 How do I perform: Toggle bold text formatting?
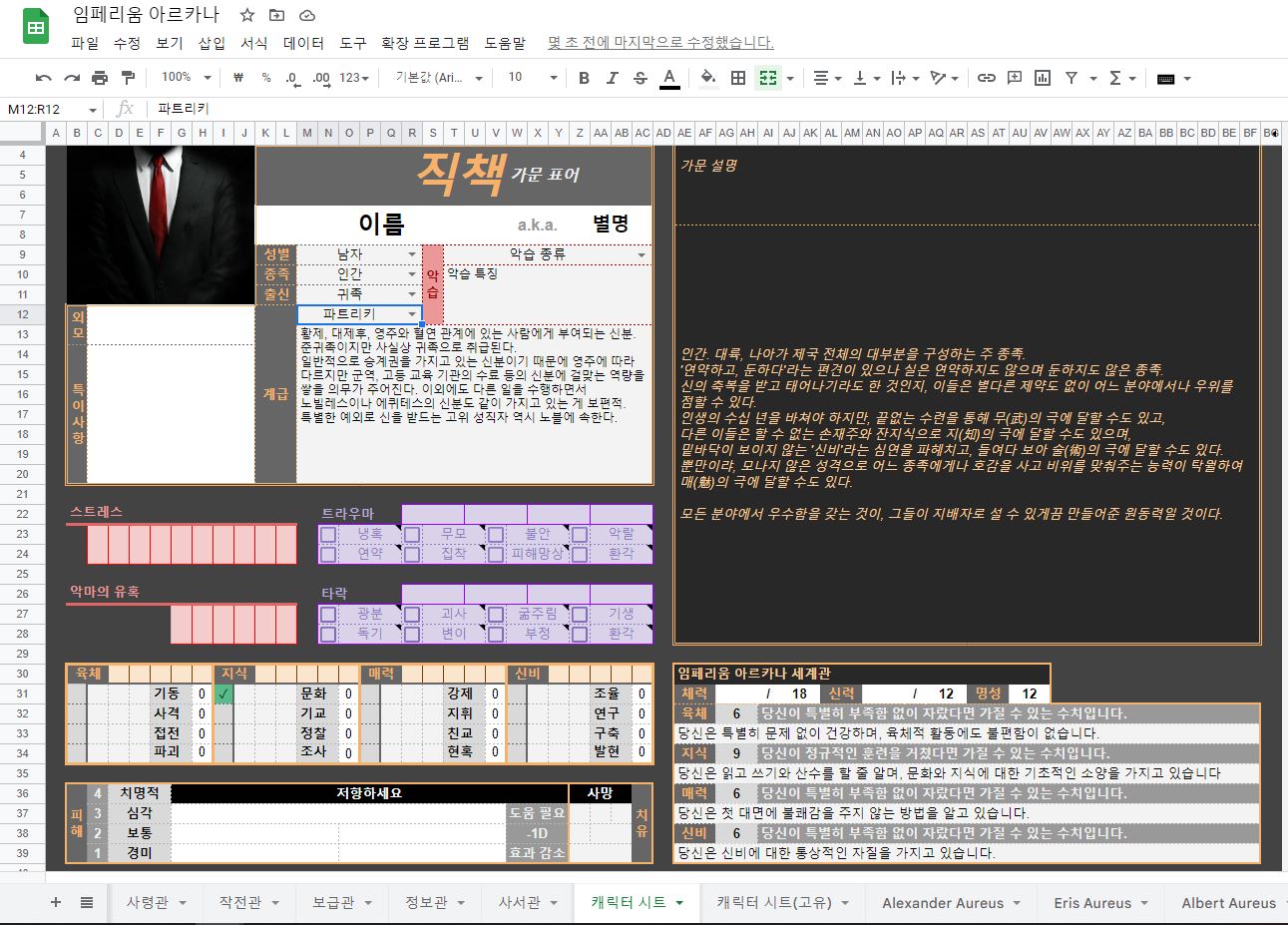584,78
